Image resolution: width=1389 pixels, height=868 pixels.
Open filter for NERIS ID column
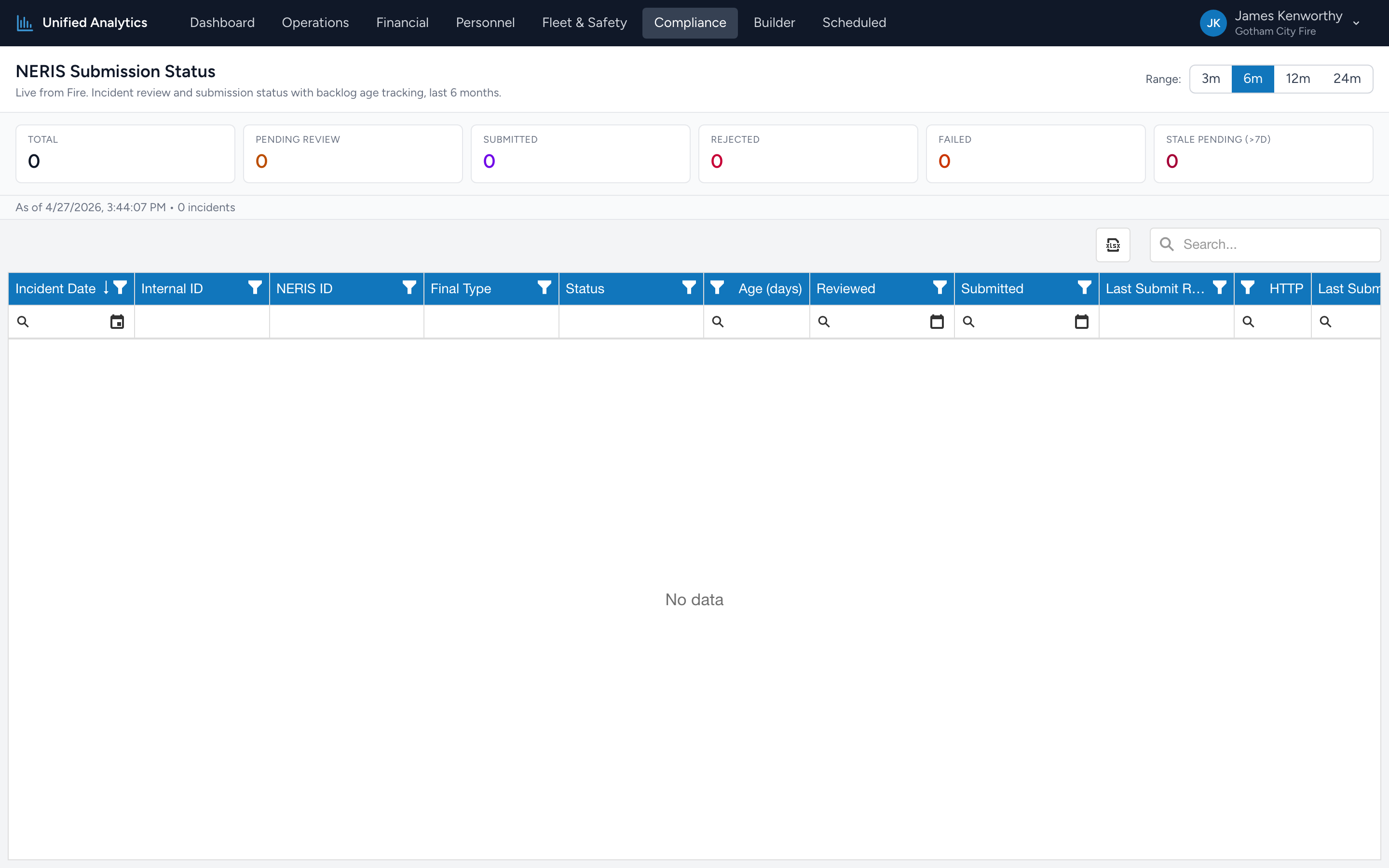pyautogui.click(x=409, y=287)
